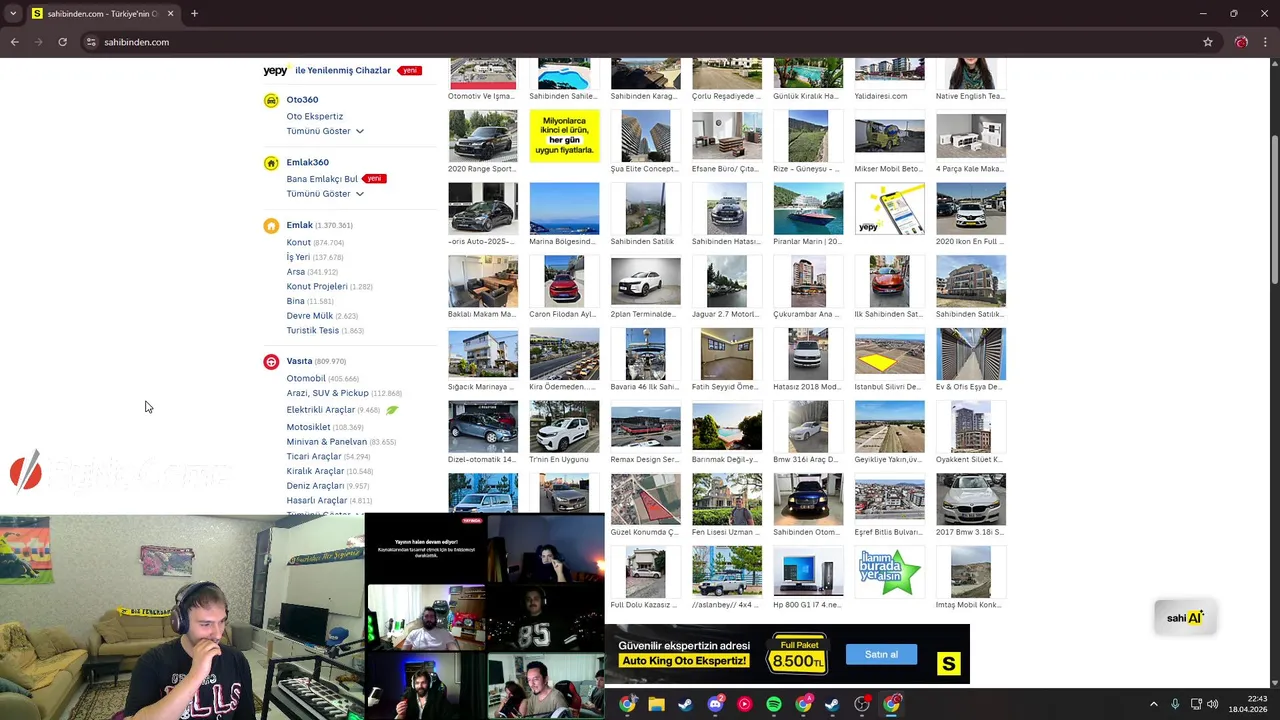Open Konut Projeleri category
Screen dimensions: 1280x720
[x=317, y=287]
